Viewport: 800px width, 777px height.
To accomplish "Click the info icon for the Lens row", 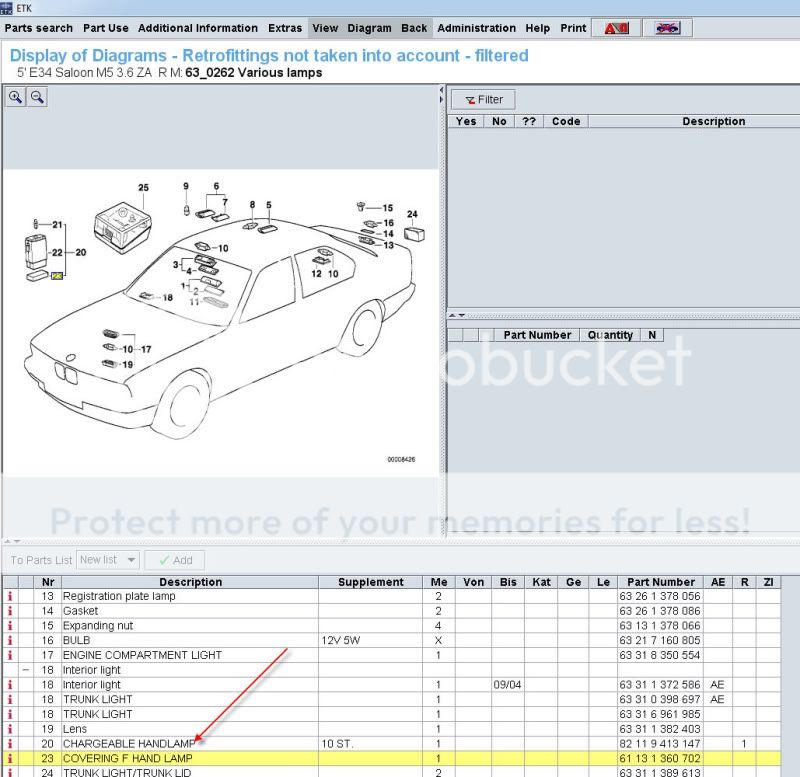I will tap(10, 729).
